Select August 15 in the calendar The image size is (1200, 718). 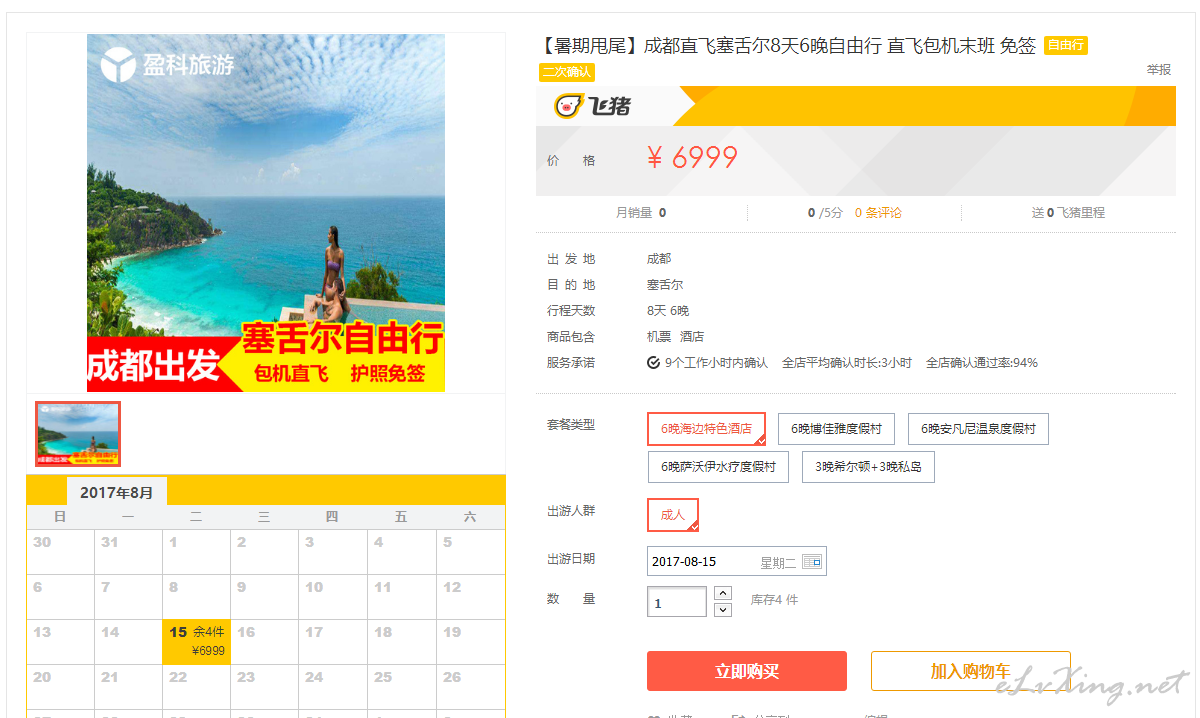point(197,641)
